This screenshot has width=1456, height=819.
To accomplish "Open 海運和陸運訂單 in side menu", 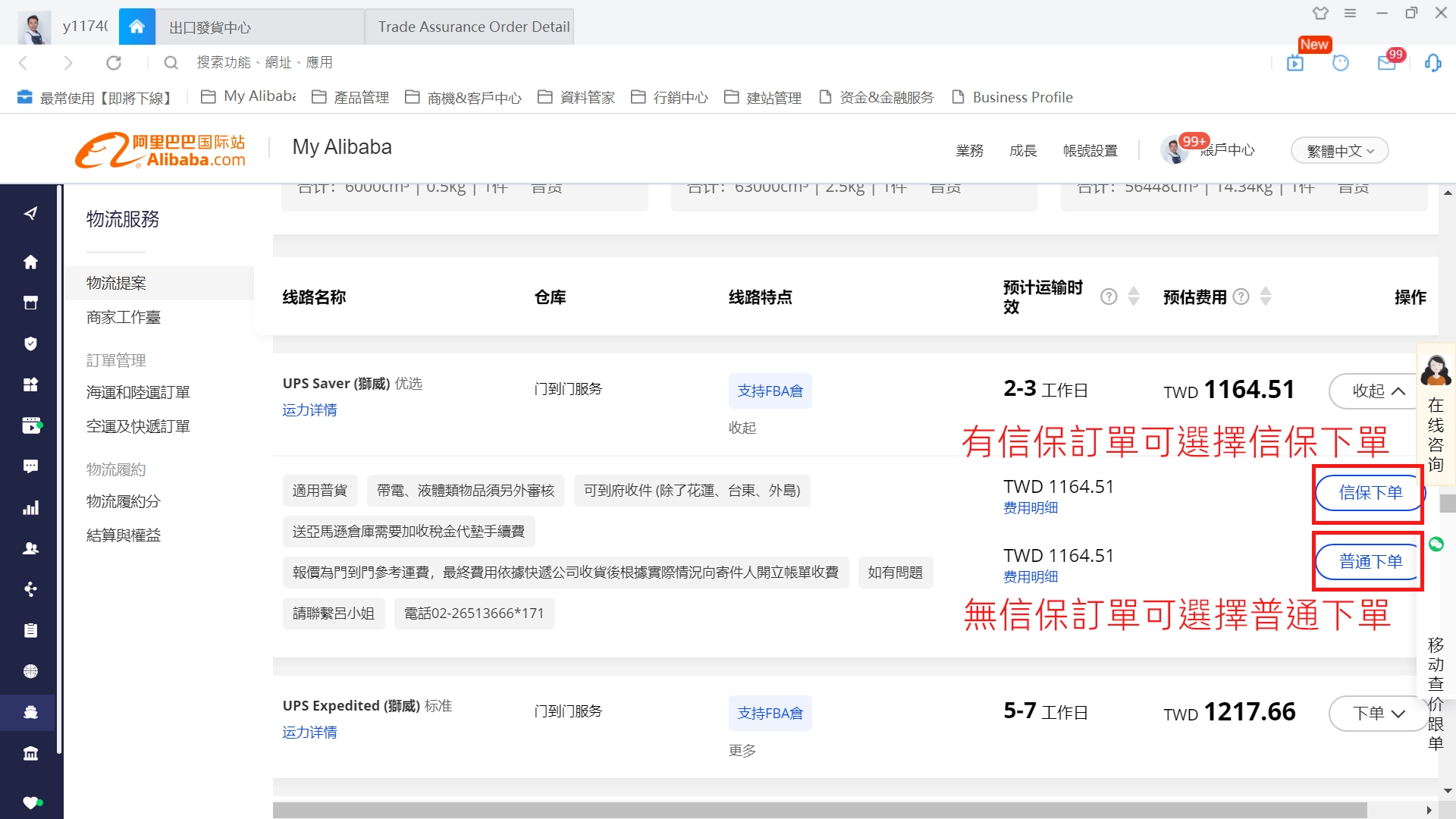I will coord(138,393).
